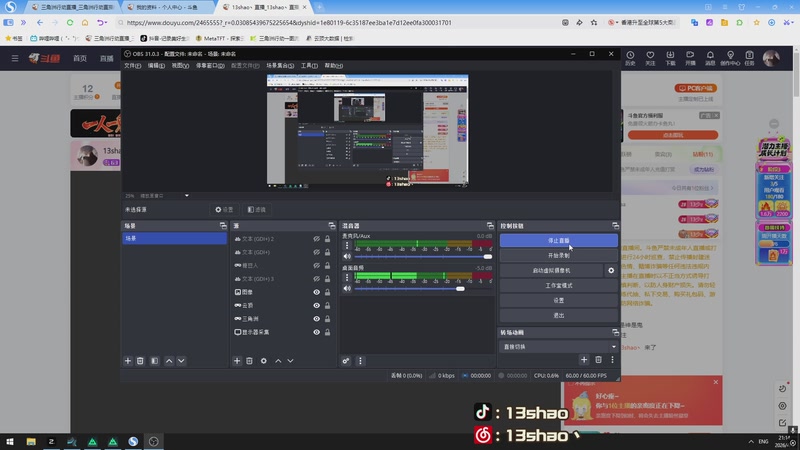Show hidden 文本 (GDI+) 2 source
Screen dimensions: 800x450
tap(316, 239)
